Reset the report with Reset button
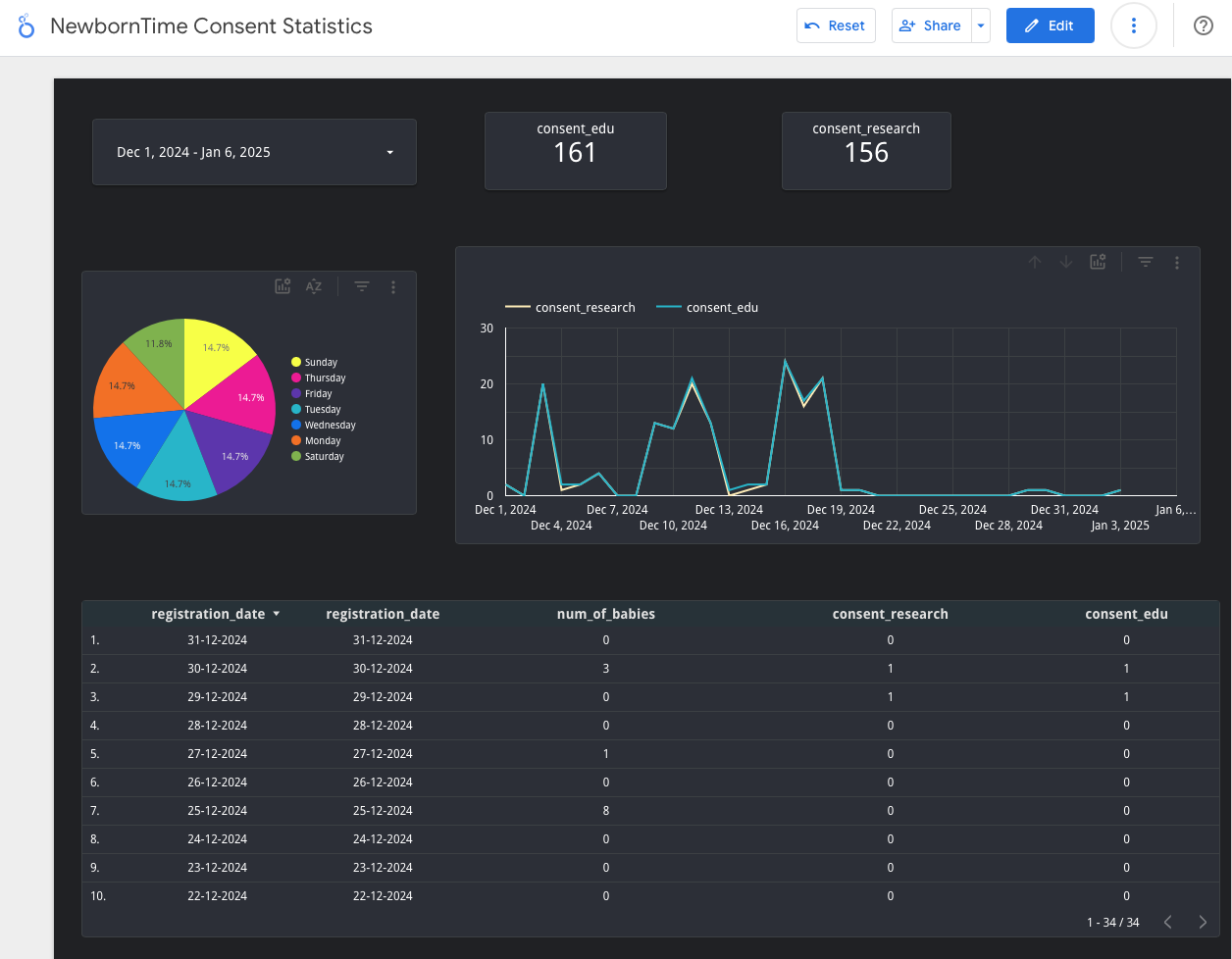The height and width of the screenshot is (959, 1232). click(x=835, y=25)
